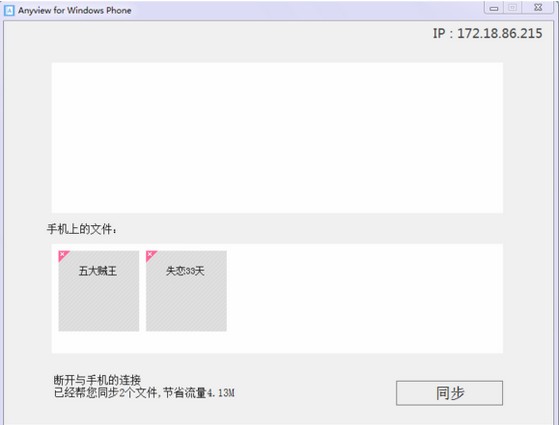Image resolution: width=559 pixels, height=425 pixels.
Task: Click the IP address 172.18.86.215 text
Action: [x=499, y=34]
